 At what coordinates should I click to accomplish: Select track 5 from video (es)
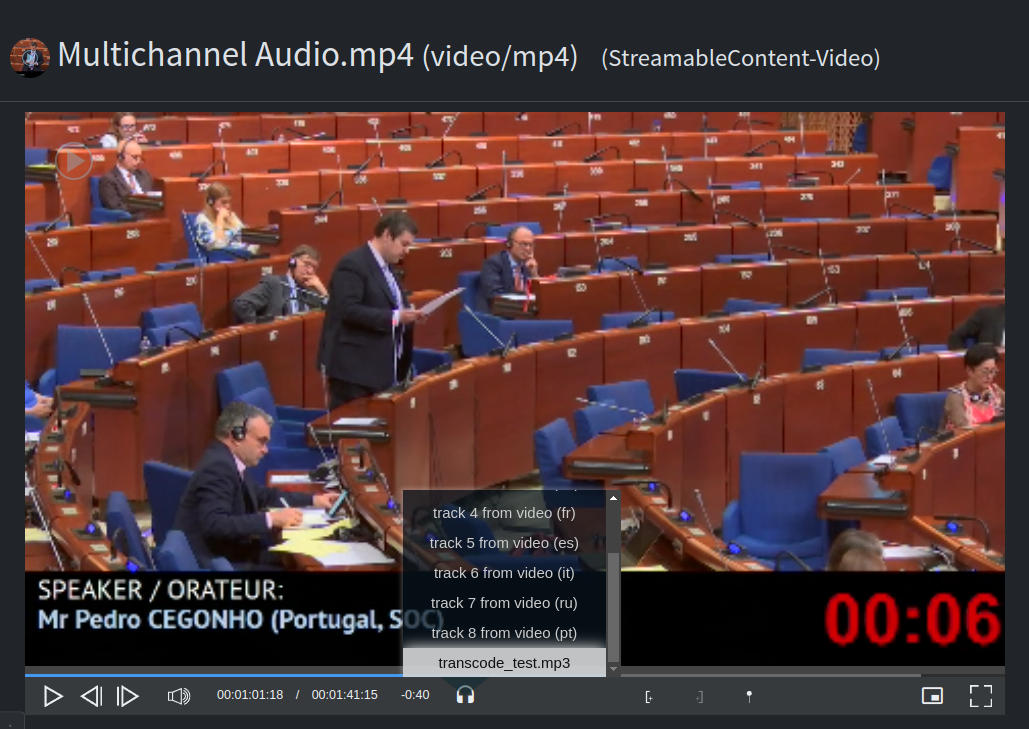point(504,543)
